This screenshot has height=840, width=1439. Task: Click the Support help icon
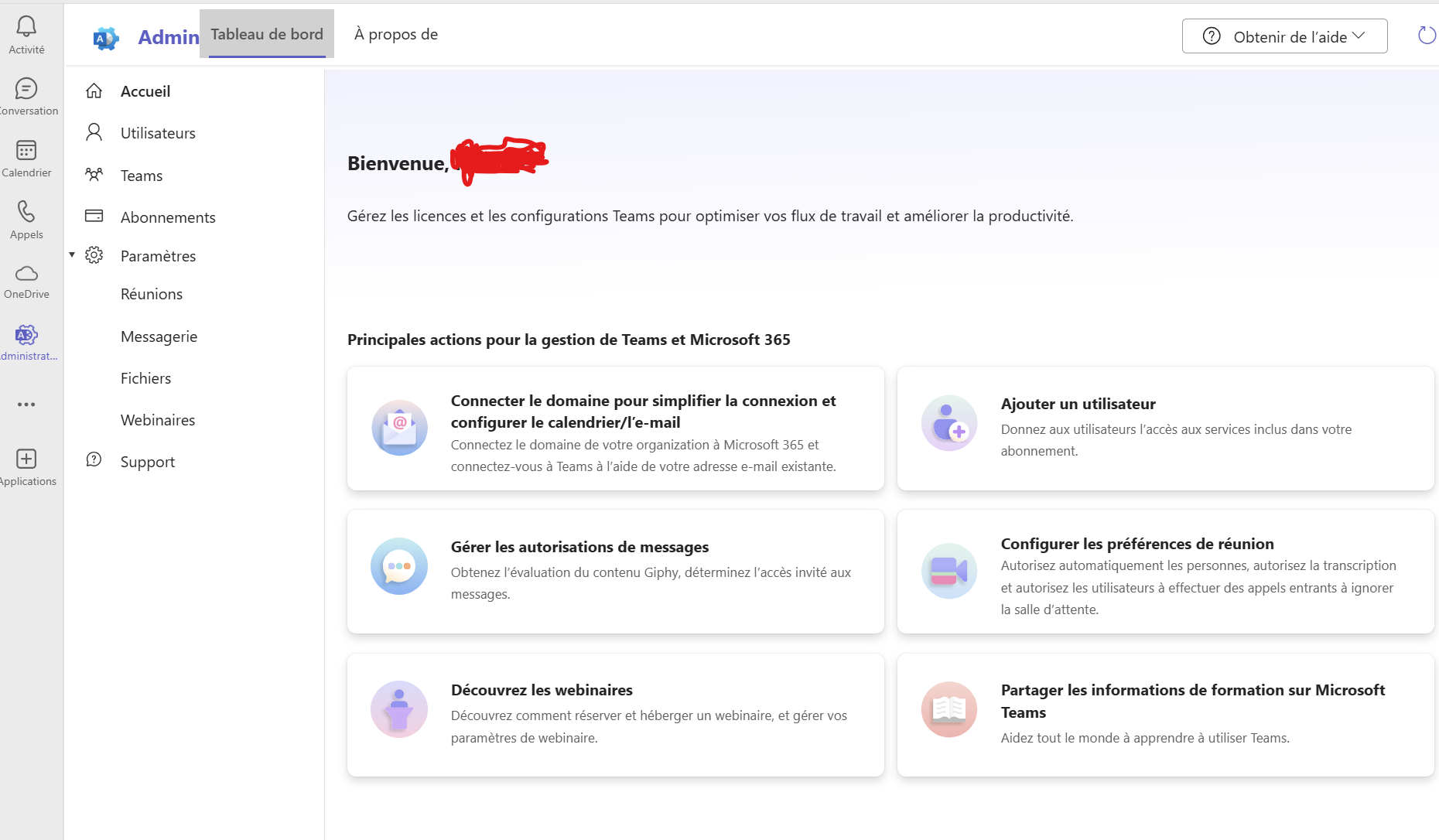pos(94,460)
